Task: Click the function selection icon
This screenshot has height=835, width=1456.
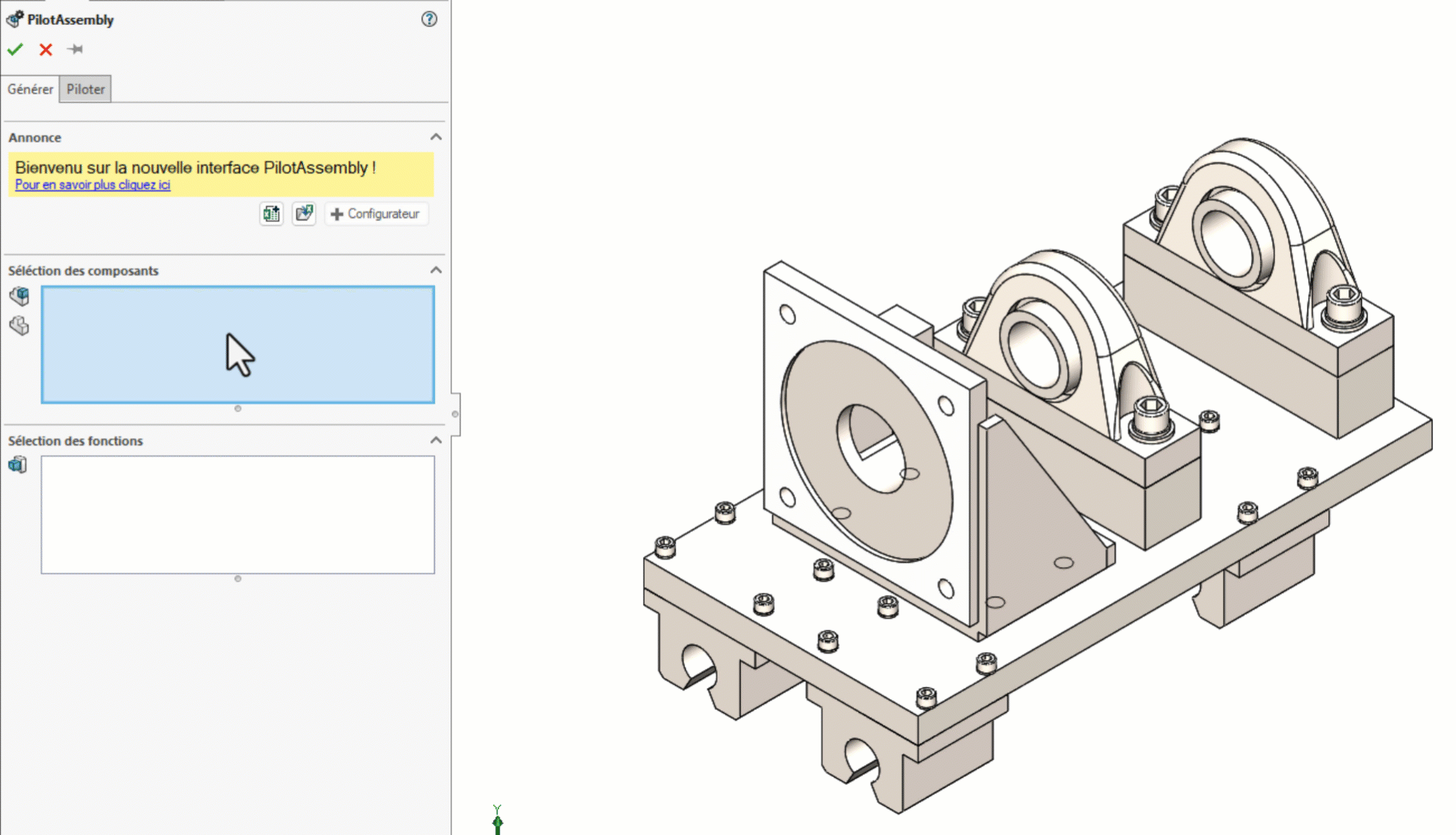Action: (18, 464)
